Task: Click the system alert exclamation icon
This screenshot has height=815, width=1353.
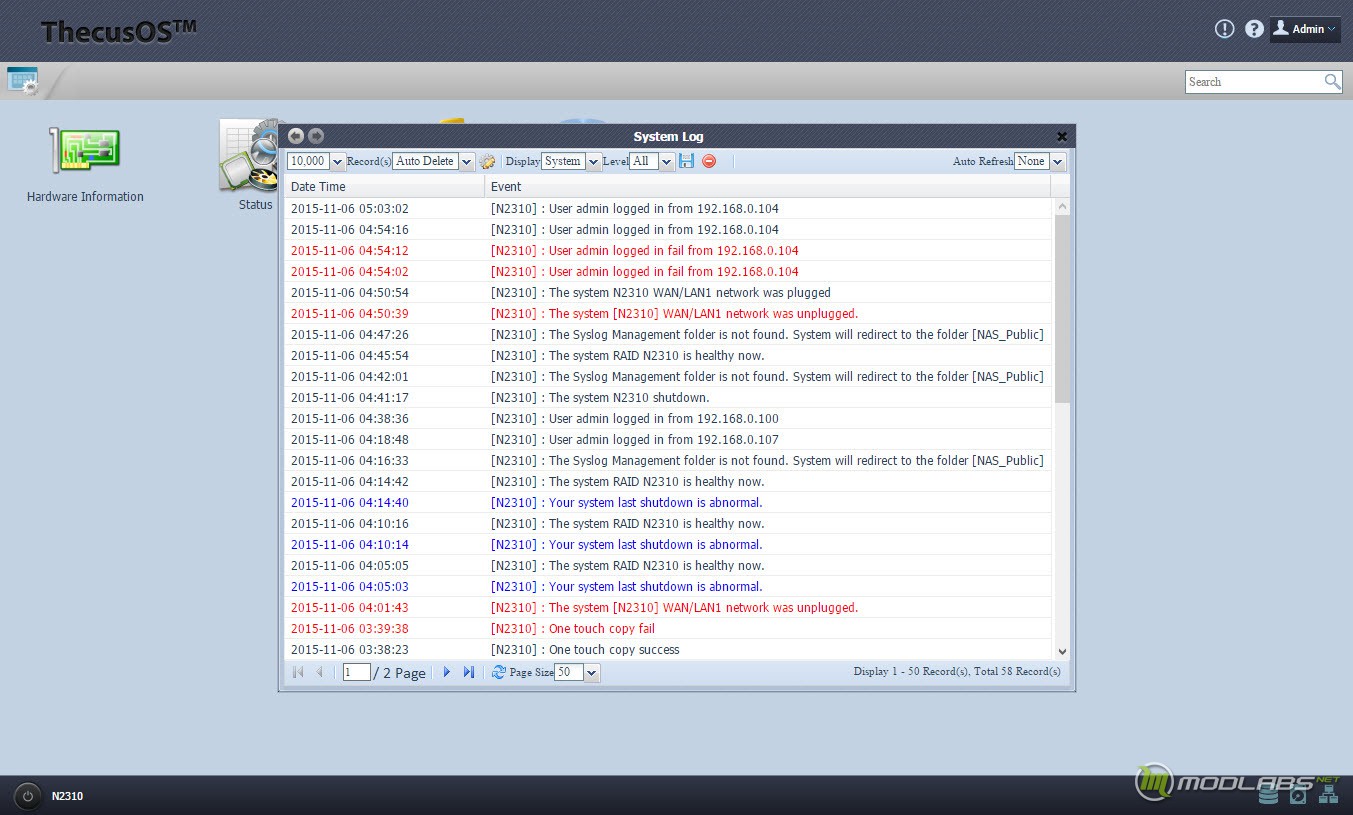Action: [x=1224, y=29]
